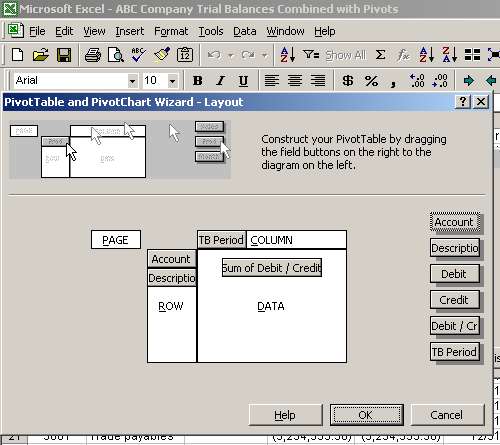Open the Tools menu
The height and width of the screenshot is (445, 500).
pyautogui.click(x=211, y=31)
